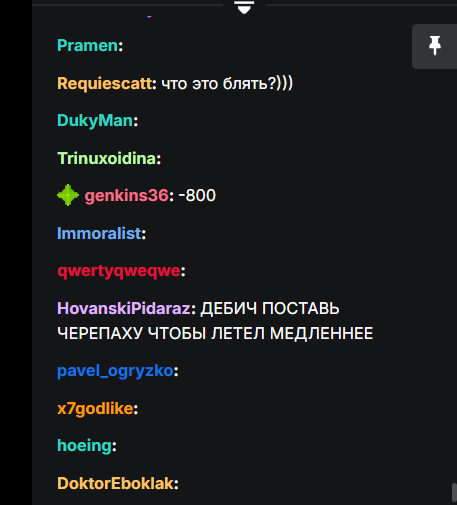Open DoktorEboklak's user card
The width and height of the screenshot is (457, 505).
(x=115, y=483)
